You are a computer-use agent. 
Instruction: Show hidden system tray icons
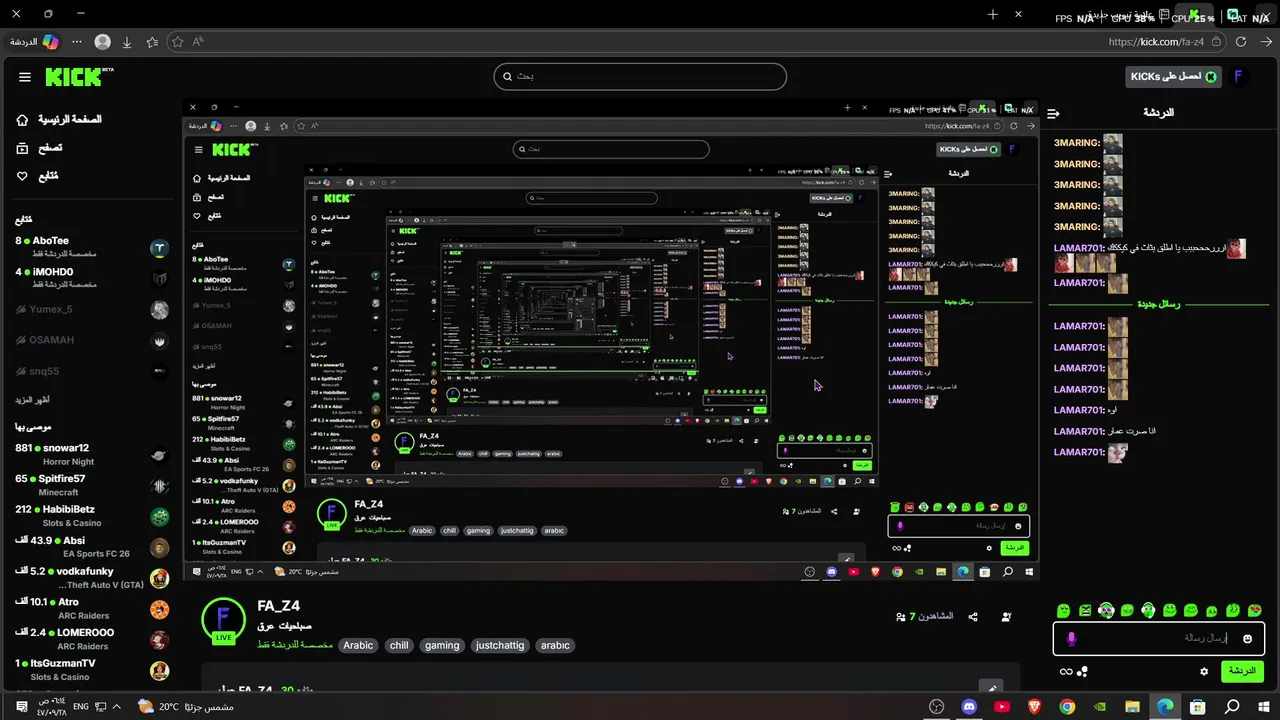[x=117, y=706]
